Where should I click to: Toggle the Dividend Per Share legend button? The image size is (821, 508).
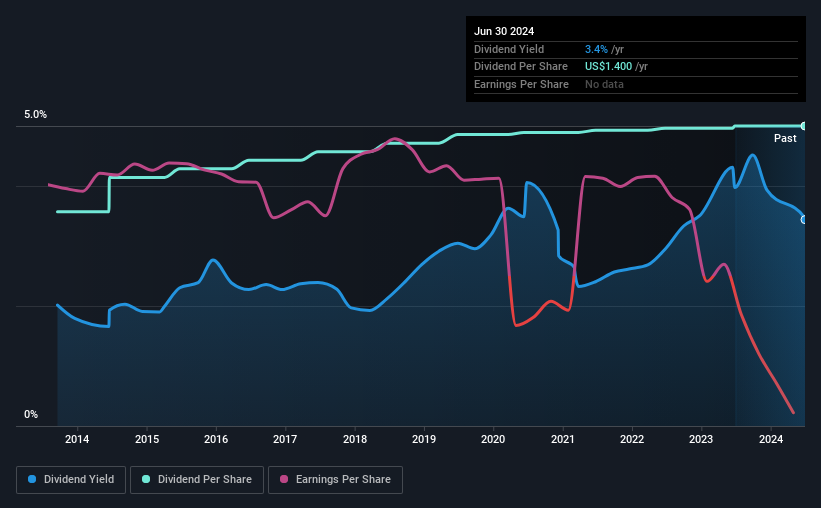click(x=197, y=480)
